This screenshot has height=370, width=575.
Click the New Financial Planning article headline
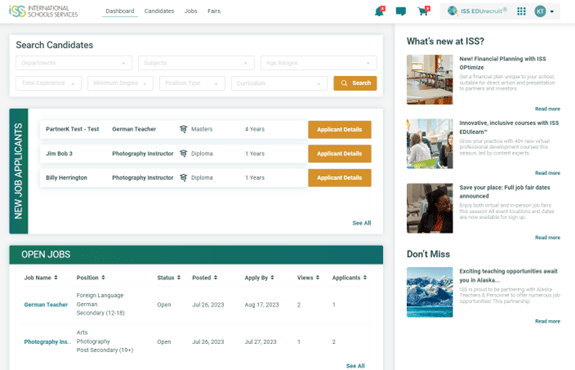click(503, 63)
